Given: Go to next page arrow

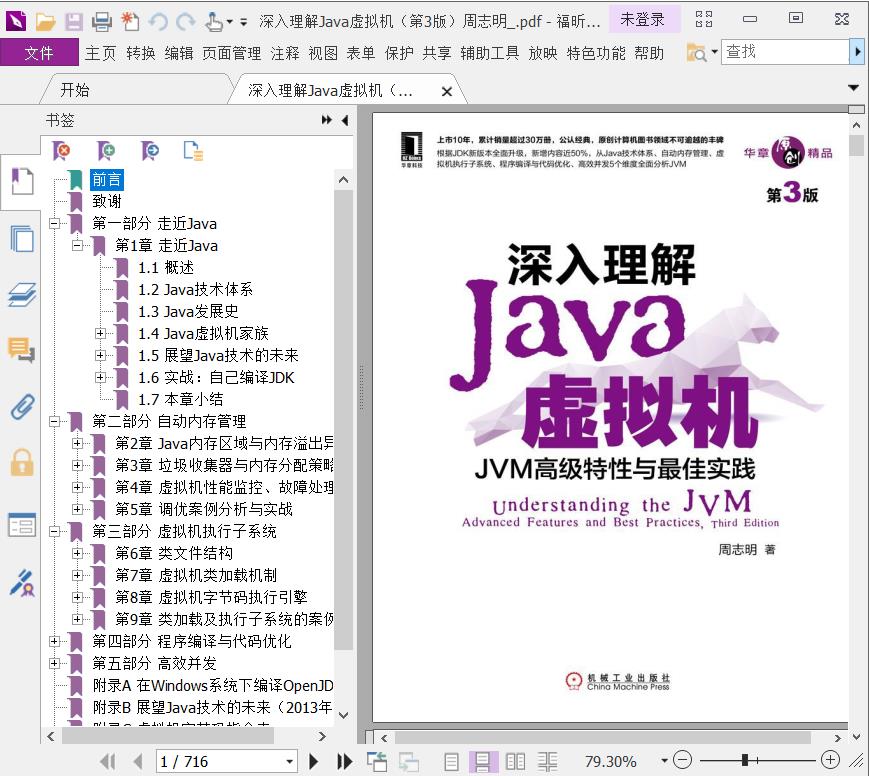Looking at the screenshot, I should (x=313, y=762).
